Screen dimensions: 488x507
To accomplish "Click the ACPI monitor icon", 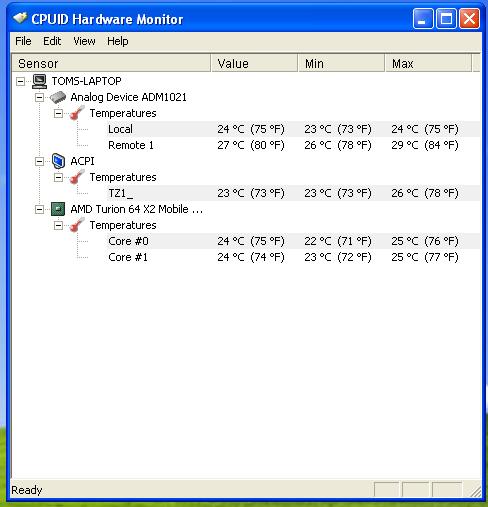I will point(58,161).
